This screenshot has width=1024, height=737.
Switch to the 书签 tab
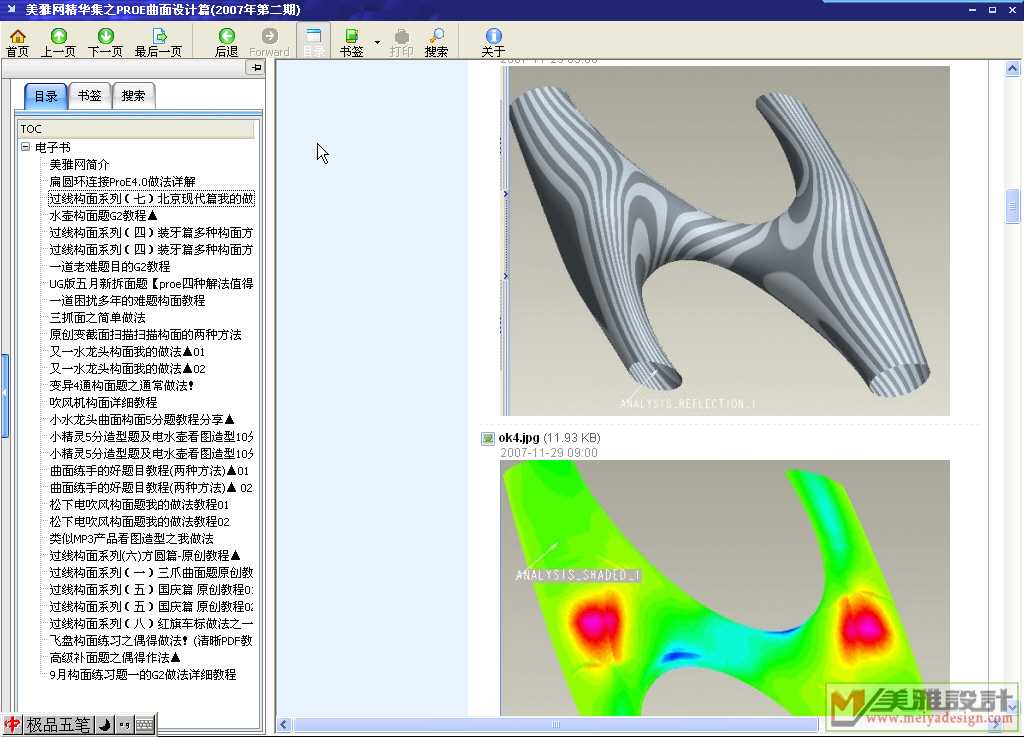pyautogui.click(x=89, y=96)
